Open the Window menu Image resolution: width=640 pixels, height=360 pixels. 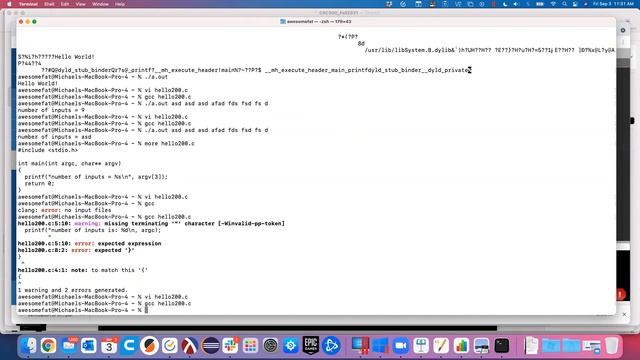point(100,4)
